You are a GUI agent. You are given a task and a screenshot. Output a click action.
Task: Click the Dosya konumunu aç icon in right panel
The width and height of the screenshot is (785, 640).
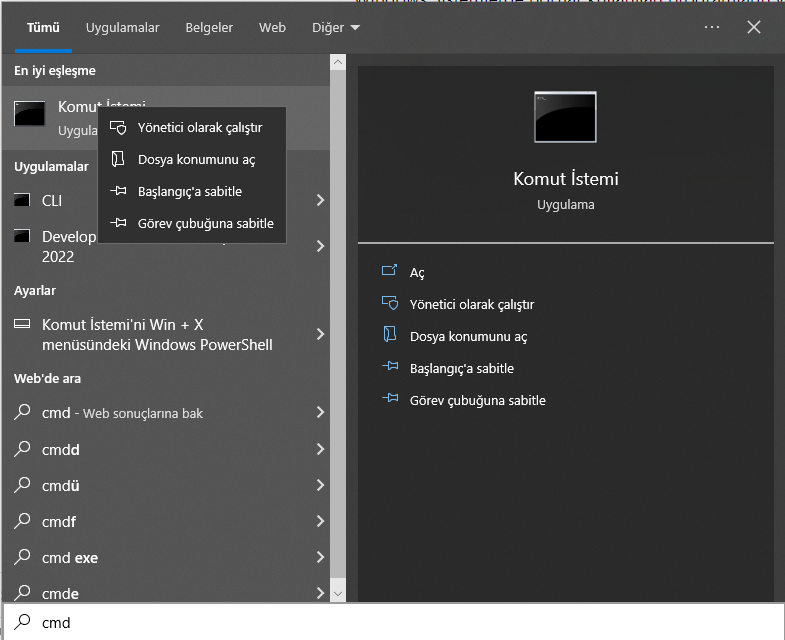(390, 336)
